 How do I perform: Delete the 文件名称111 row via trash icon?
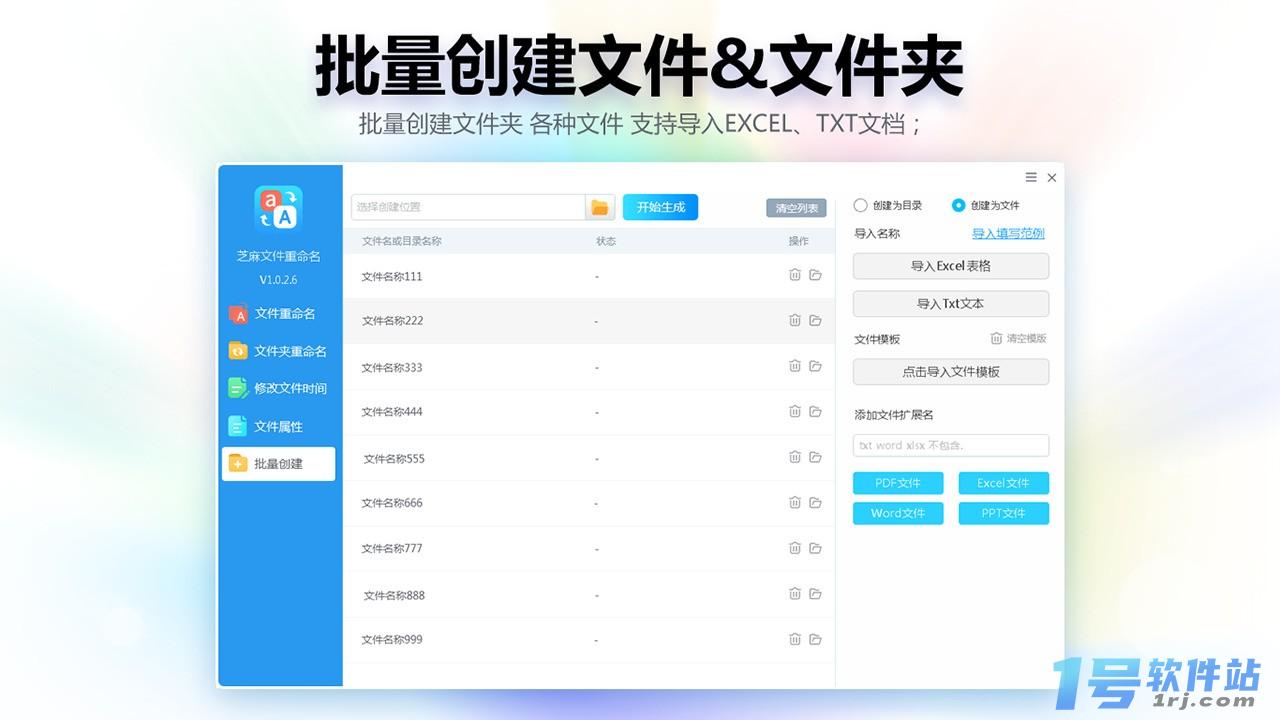click(x=795, y=275)
